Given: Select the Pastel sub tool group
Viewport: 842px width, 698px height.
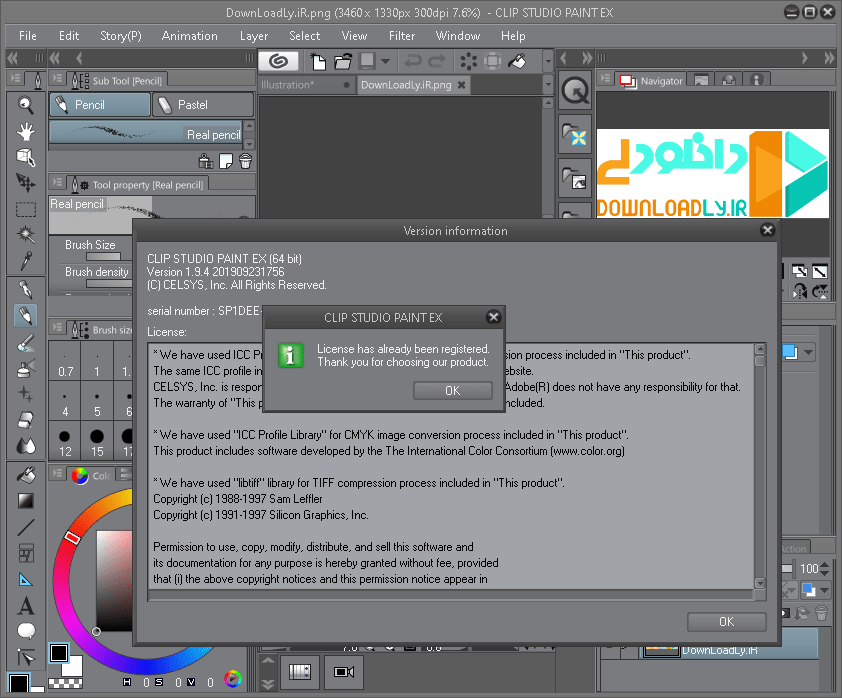Looking at the screenshot, I should point(203,104).
